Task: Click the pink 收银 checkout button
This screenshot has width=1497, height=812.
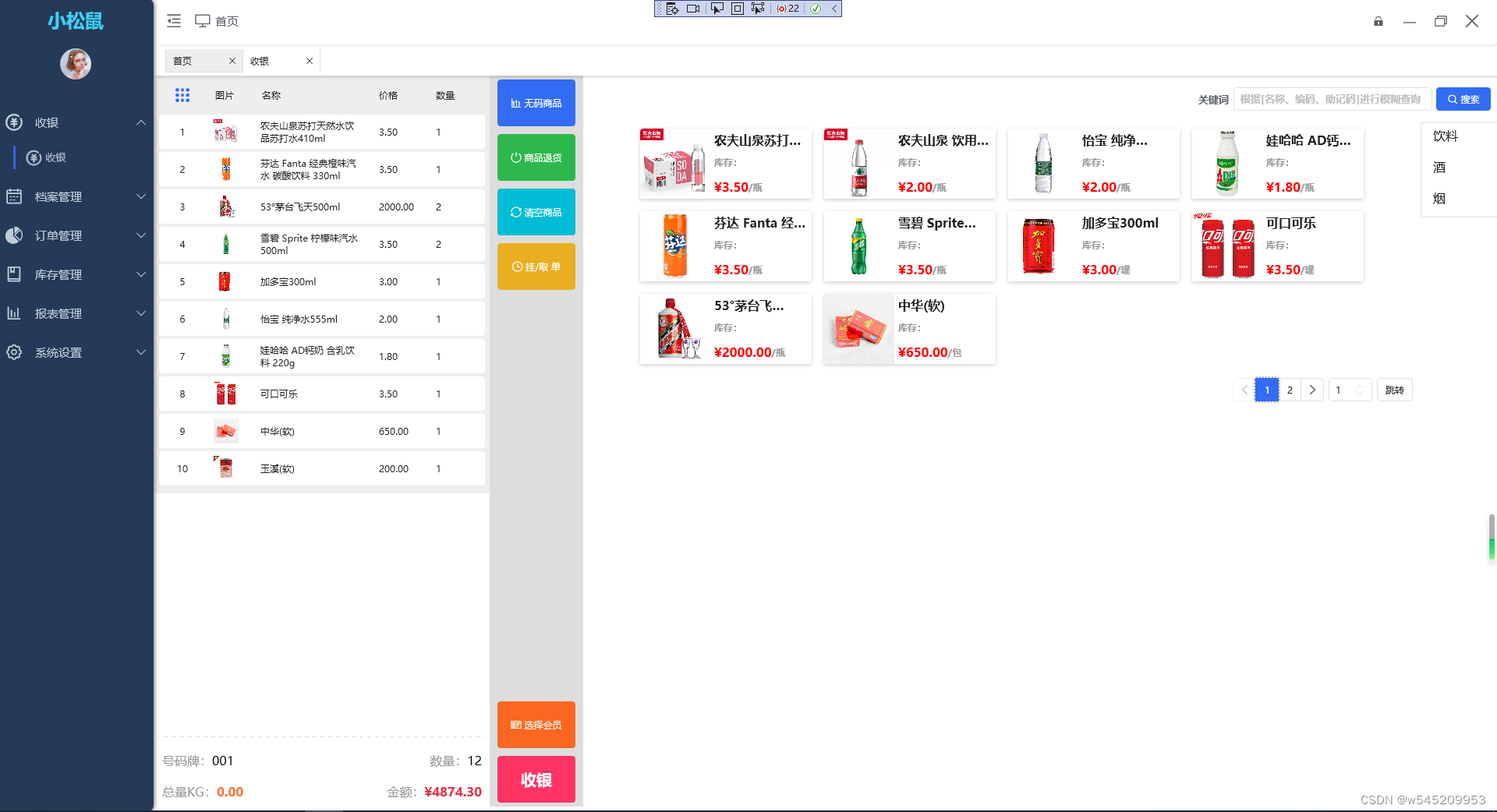Action: point(536,779)
